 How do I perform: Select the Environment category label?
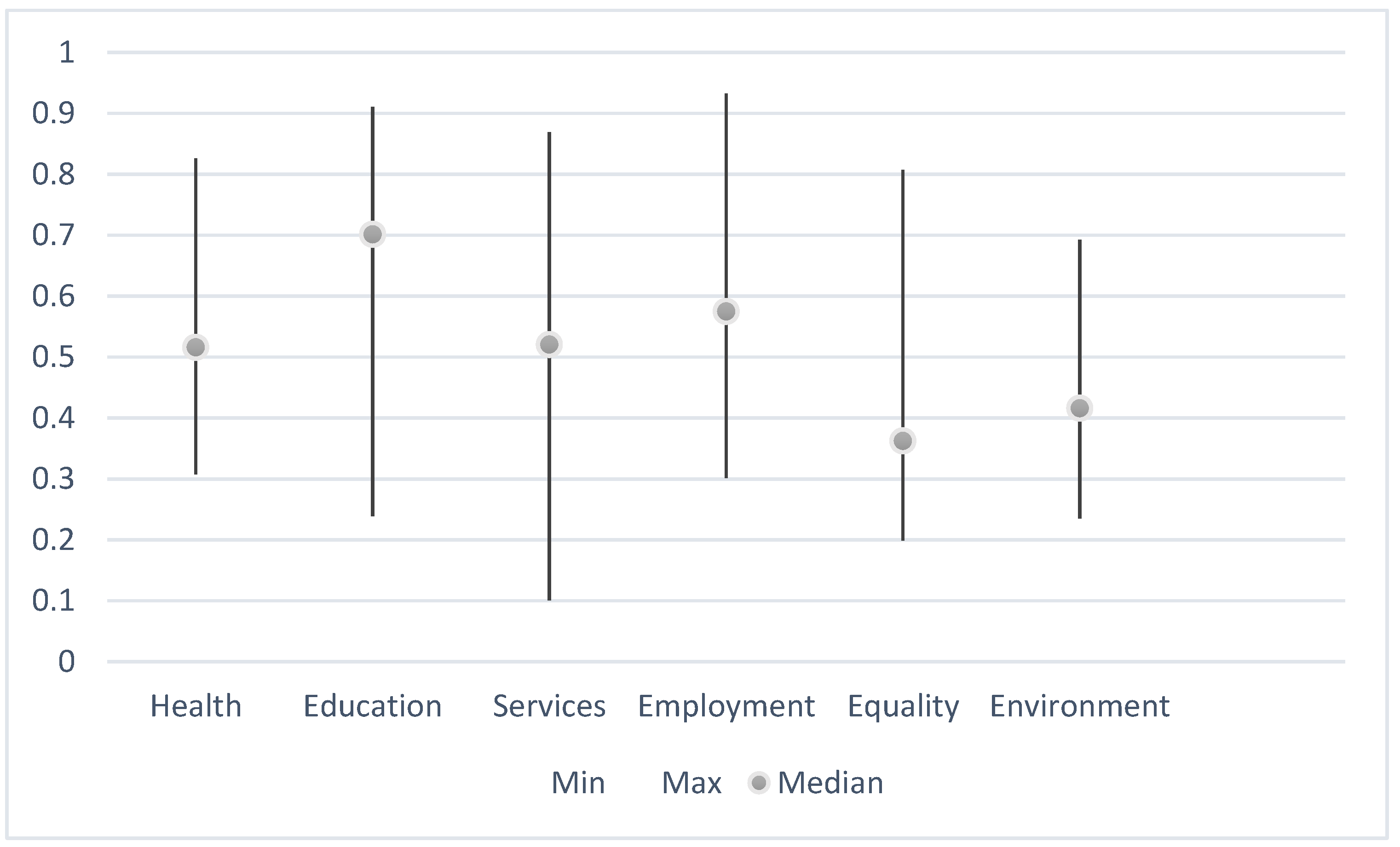pos(1079,706)
